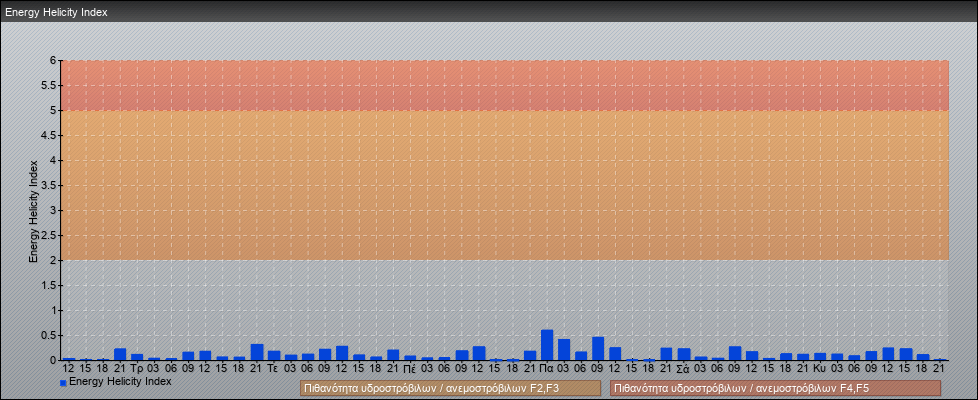This screenshot has height=400, width=978.
Task: Click the y-axis value 3.5
Action: coord(49,185)
